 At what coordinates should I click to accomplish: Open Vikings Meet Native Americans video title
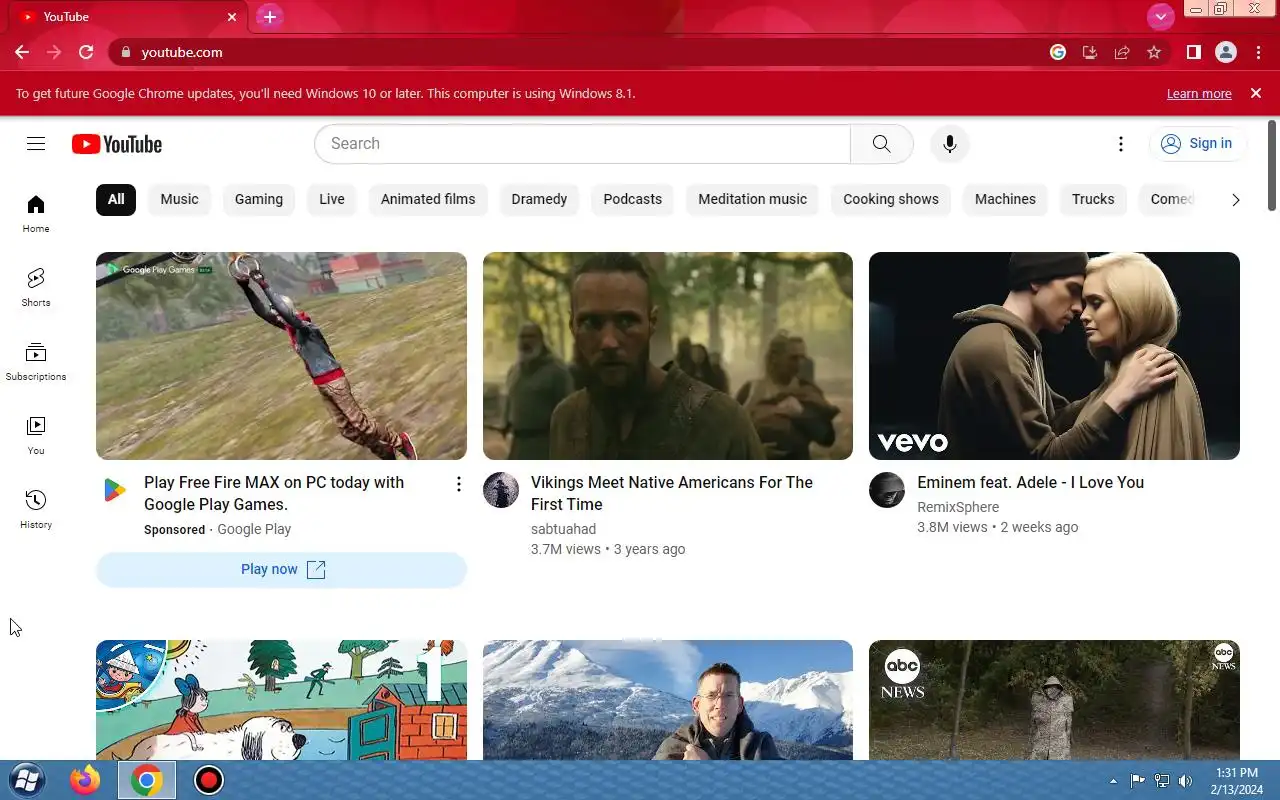(672, 493)
